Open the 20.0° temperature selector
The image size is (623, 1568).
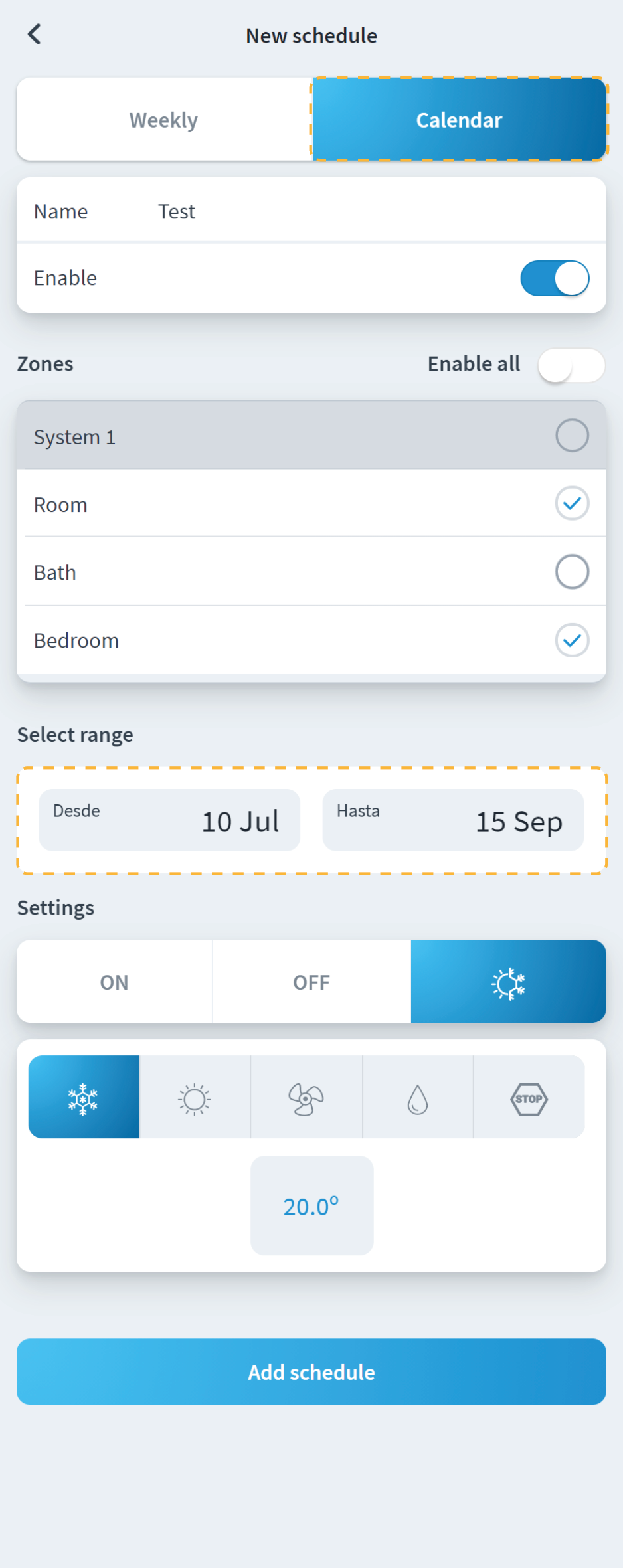click(311, 1206)
